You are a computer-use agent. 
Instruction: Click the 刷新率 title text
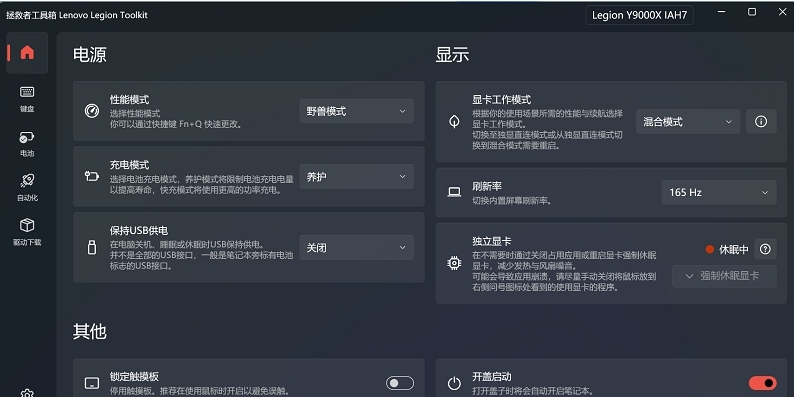click(487, 187)
